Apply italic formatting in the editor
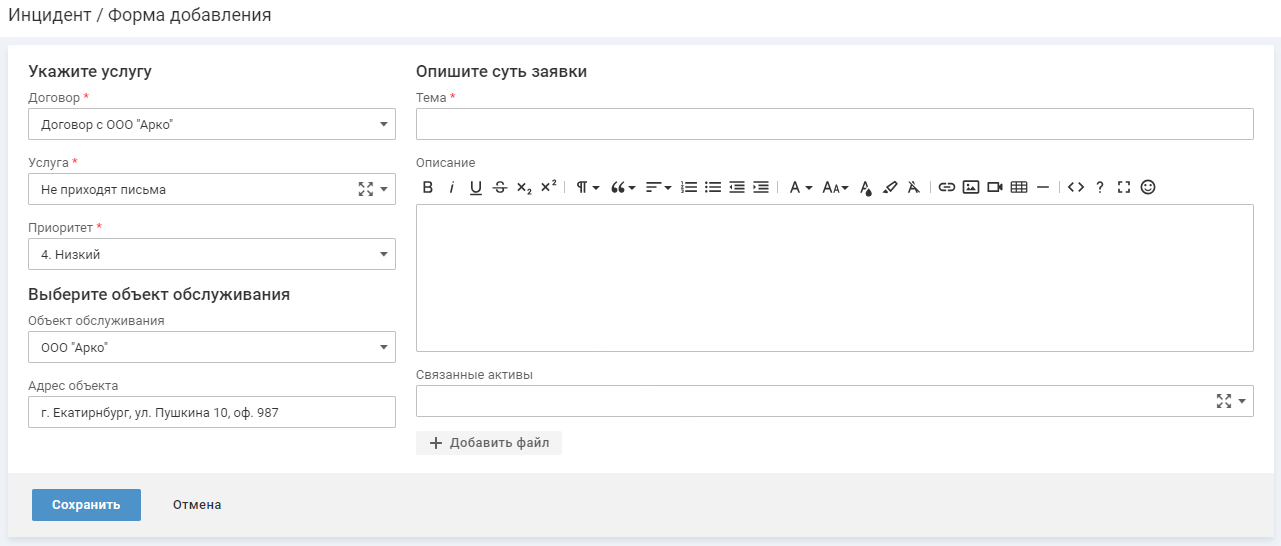Image resolution: width=1281 pixels, height=546 pixels. (x=451, y=187)
